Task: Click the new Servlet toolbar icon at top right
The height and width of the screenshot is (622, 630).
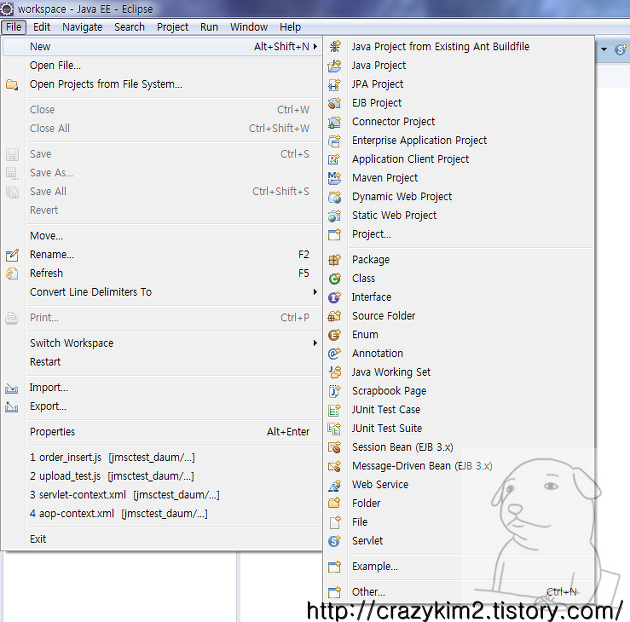Action: pos(621,49)
